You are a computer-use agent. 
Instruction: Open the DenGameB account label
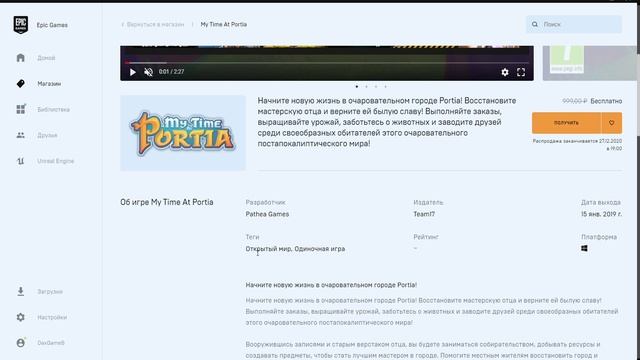coord(51,343)
